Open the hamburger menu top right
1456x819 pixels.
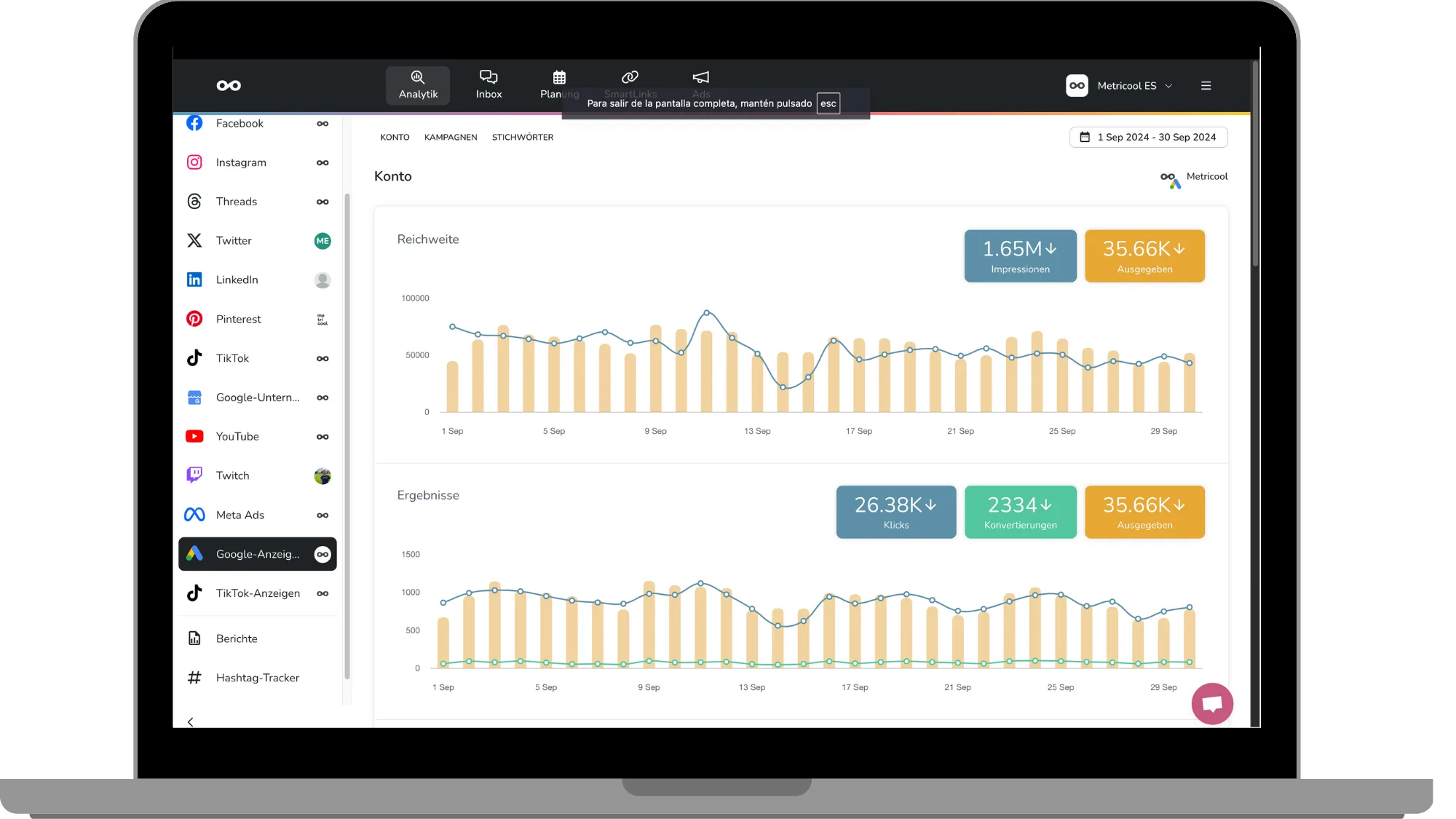tap(1206, 86)
